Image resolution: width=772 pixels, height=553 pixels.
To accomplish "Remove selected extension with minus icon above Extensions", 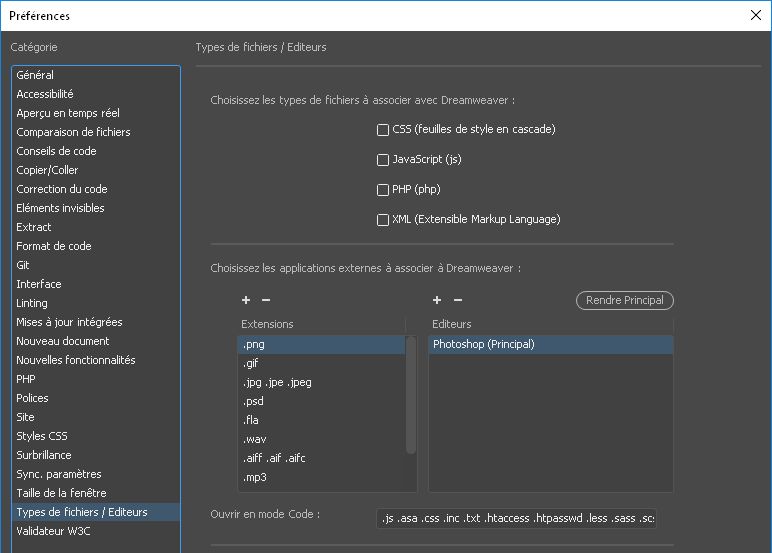I will [x=266, y=300].
